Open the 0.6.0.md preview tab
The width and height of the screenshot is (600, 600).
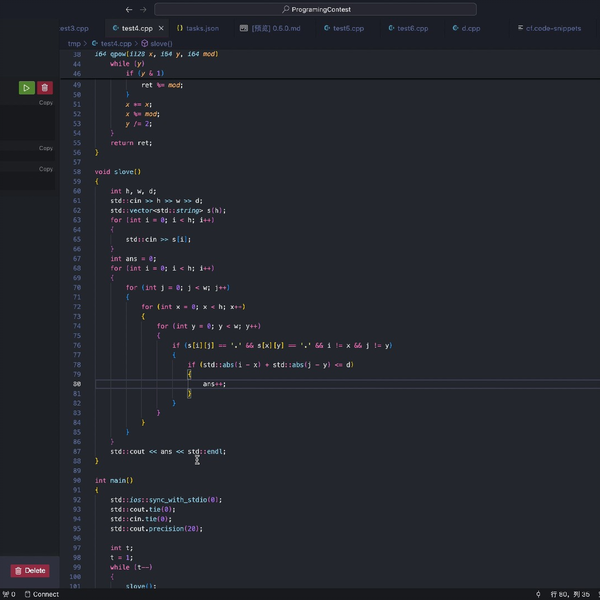pos(276,28)
